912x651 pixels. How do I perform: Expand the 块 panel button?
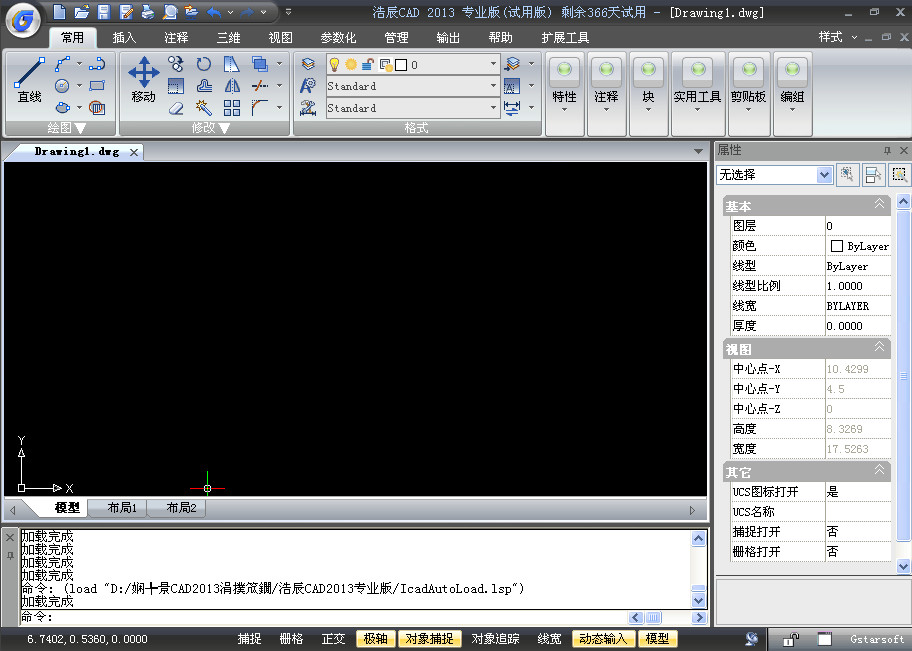pos(648,93)
